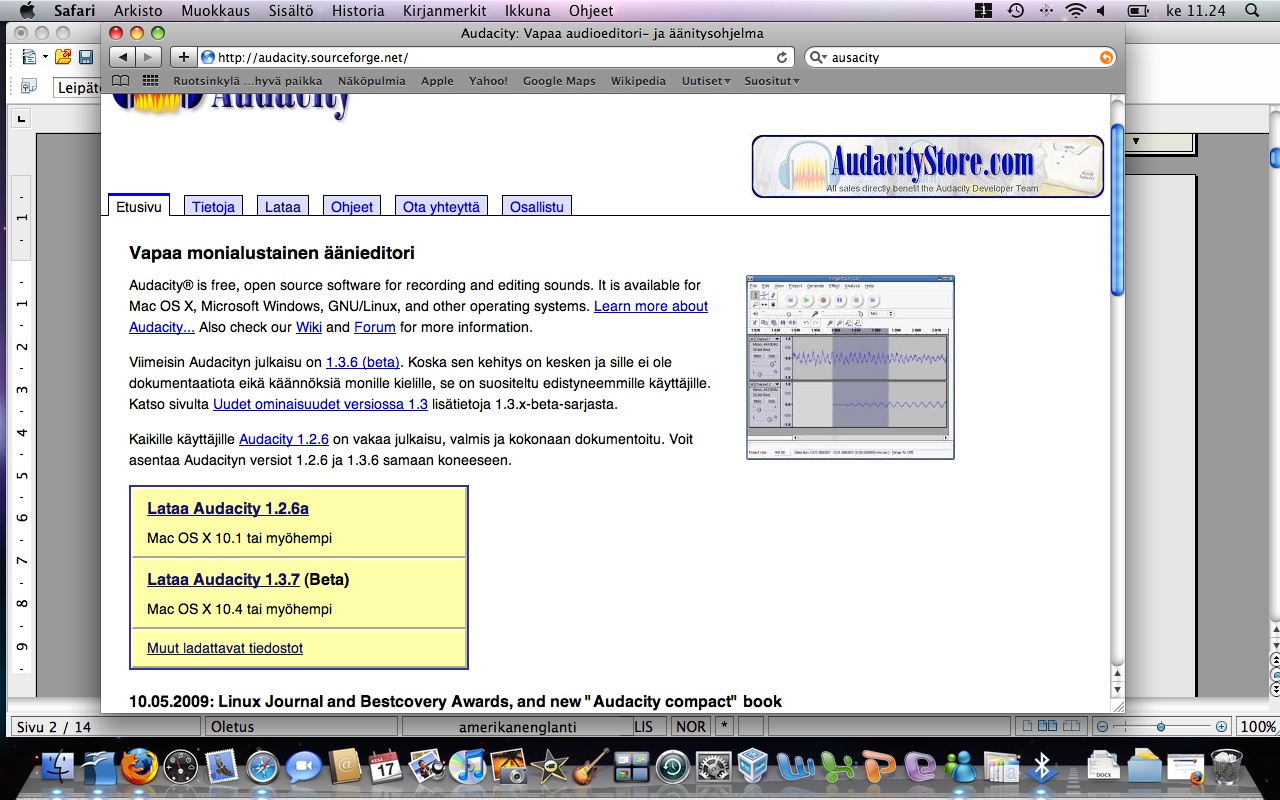
Task: Open GarageBand guitar icon in Dock
Action: [x=590, y=767]
